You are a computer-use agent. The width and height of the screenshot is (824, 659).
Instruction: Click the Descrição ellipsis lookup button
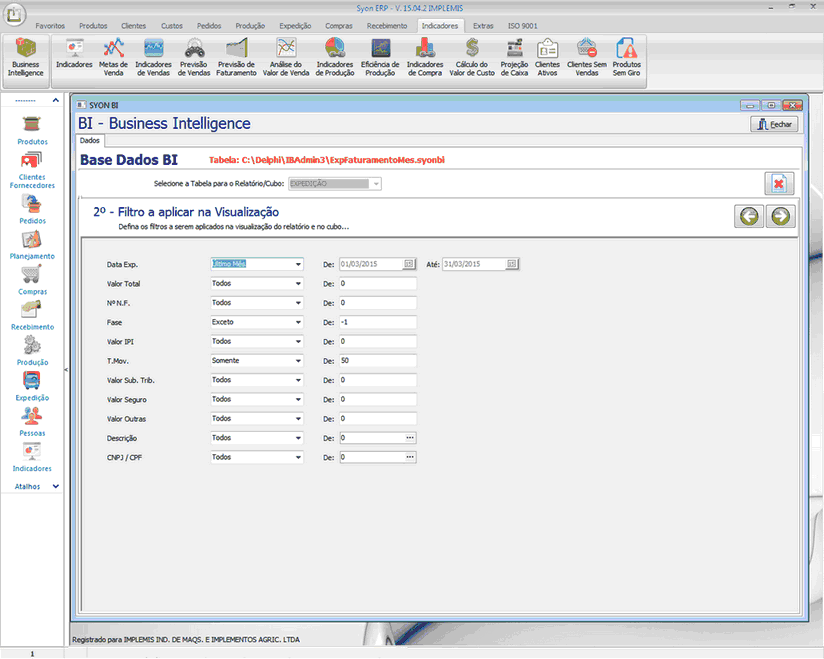409,438
